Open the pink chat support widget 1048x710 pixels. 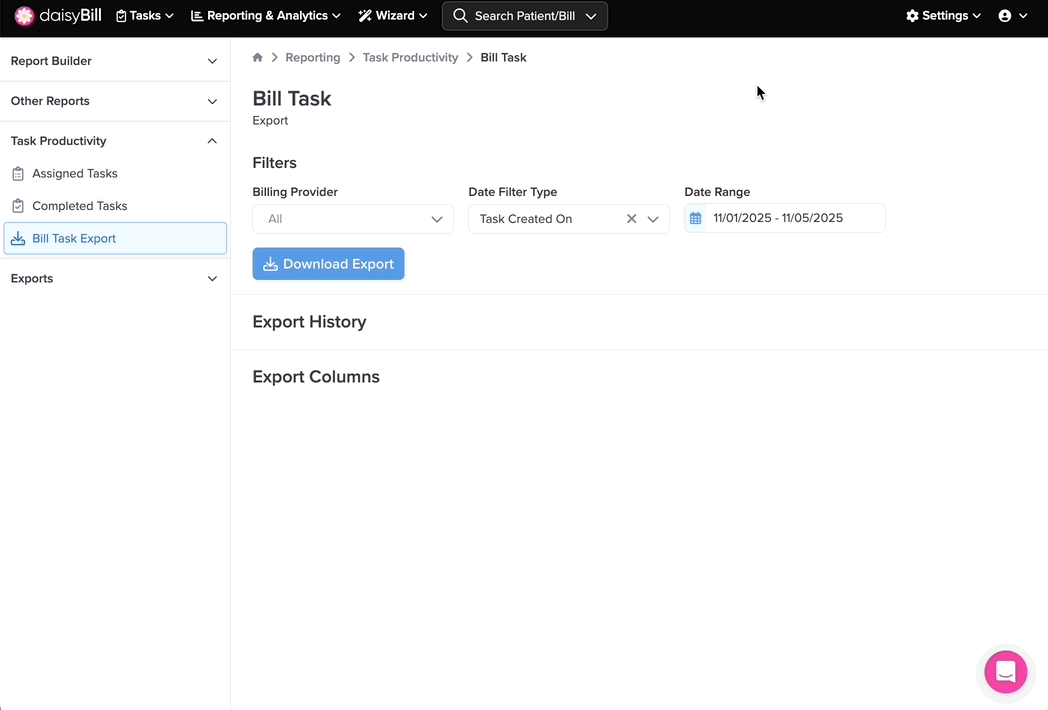tap(1005, 671)
